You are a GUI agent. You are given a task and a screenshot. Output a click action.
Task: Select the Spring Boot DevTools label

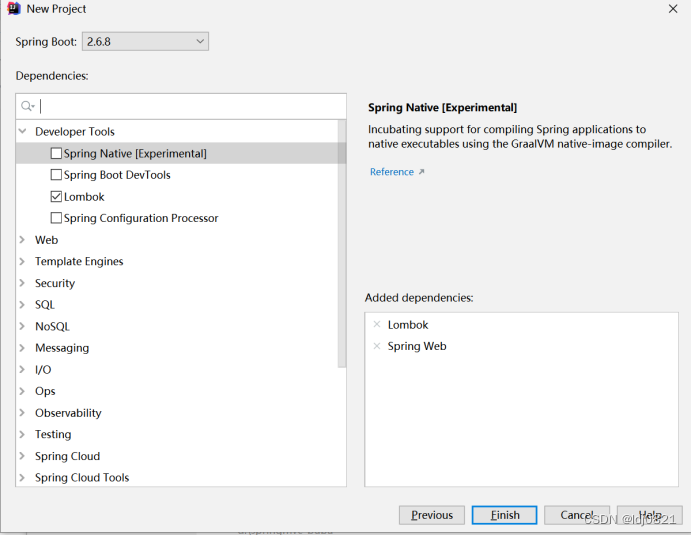coord(117,175)
